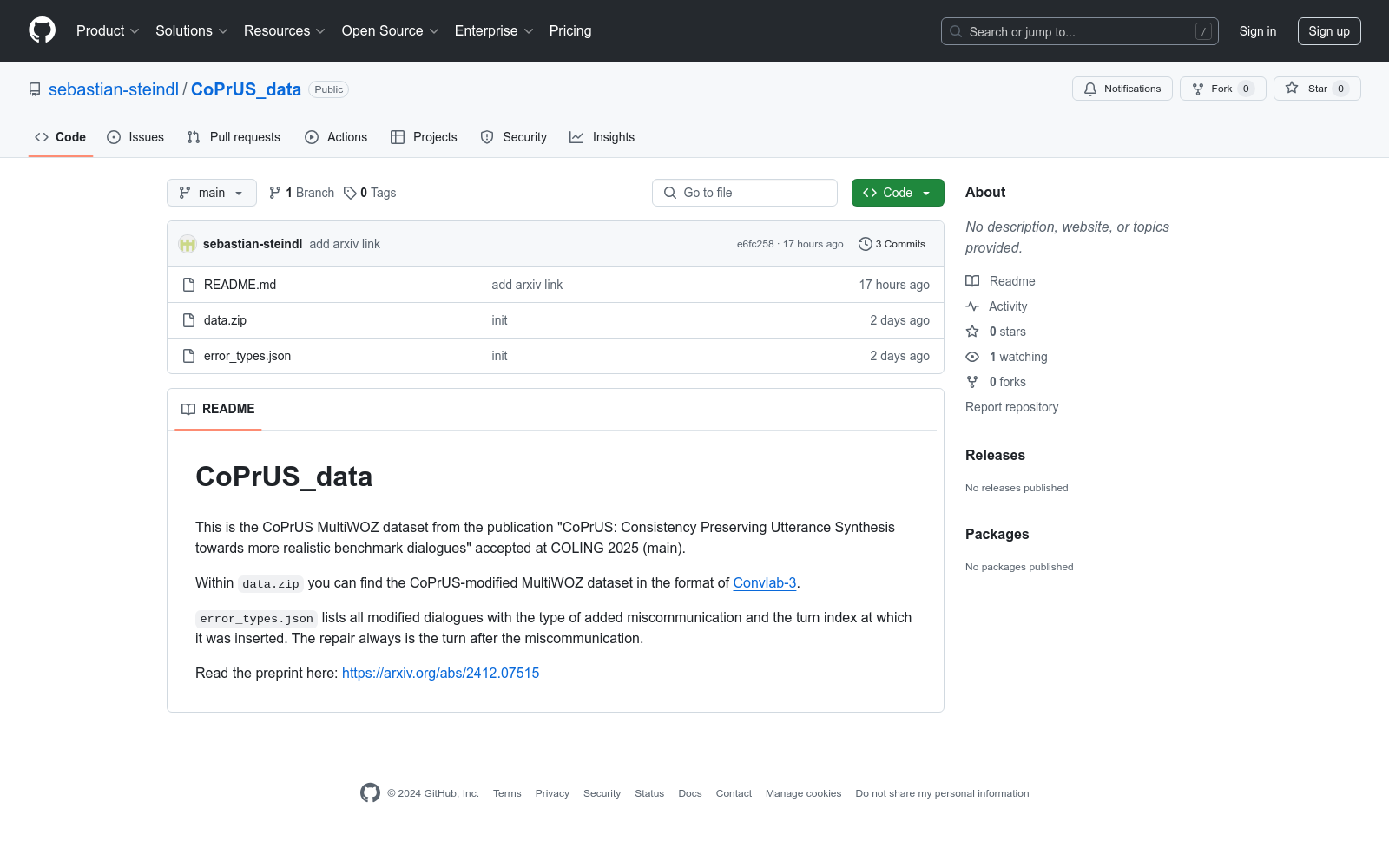Image resolution: width=1389 pixels, height=868 pixels.
Task: Click the notifications bell icon
Action: 1090,89
